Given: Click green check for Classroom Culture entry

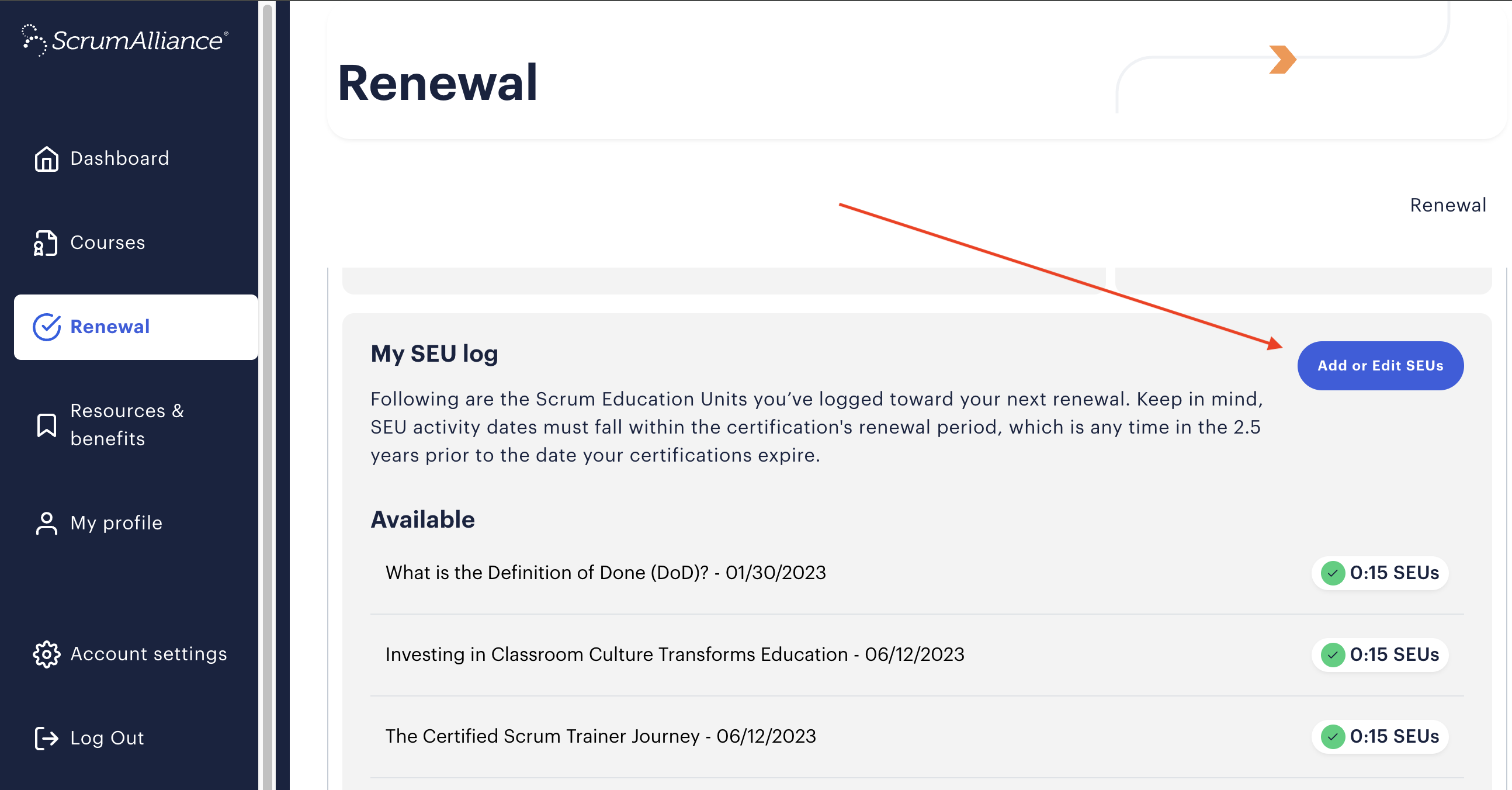Looking at the screenshot, I should tap(1333, 654).
